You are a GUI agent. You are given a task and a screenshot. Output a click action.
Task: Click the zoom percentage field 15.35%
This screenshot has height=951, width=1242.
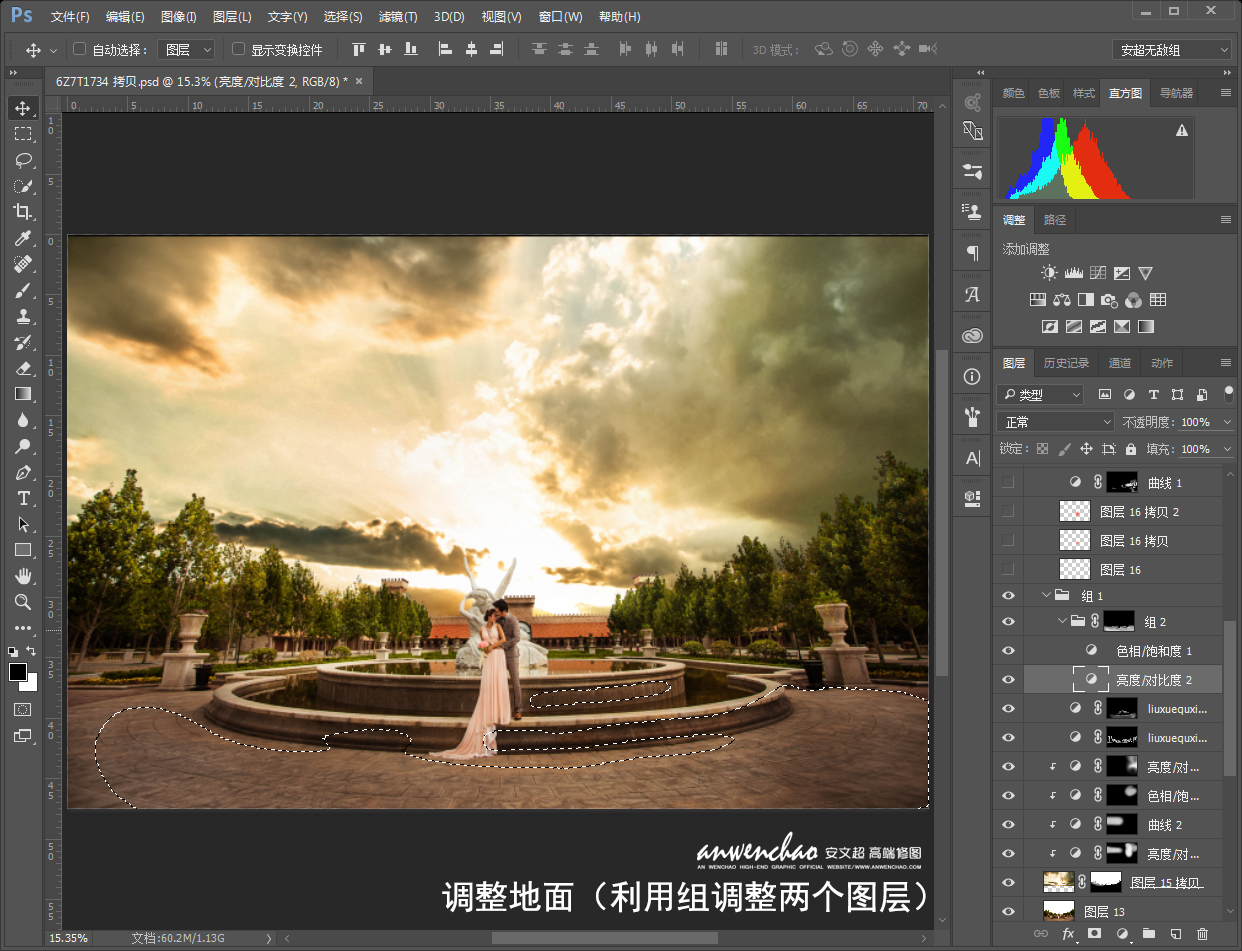[x=69, y=938]
